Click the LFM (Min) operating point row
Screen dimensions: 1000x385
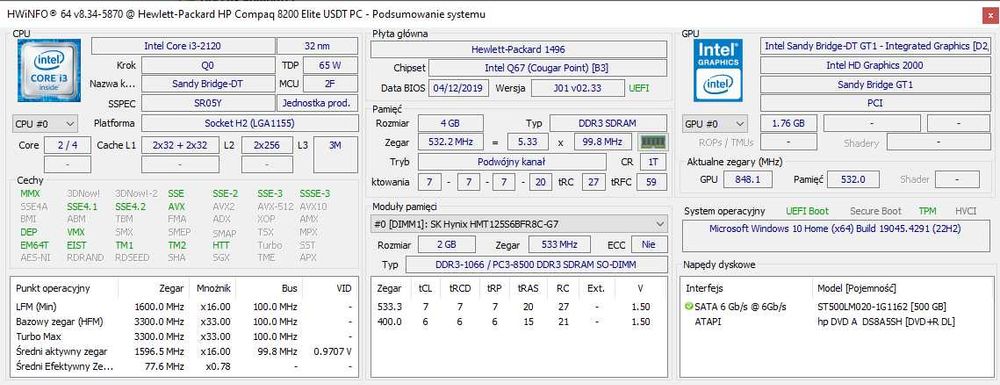click(184, 307)
